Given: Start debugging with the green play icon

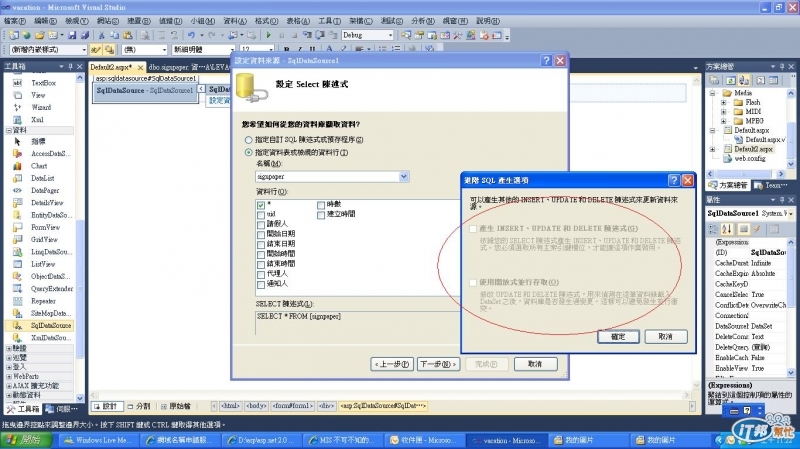Looking at the screenshot, I should click(268, 35).
